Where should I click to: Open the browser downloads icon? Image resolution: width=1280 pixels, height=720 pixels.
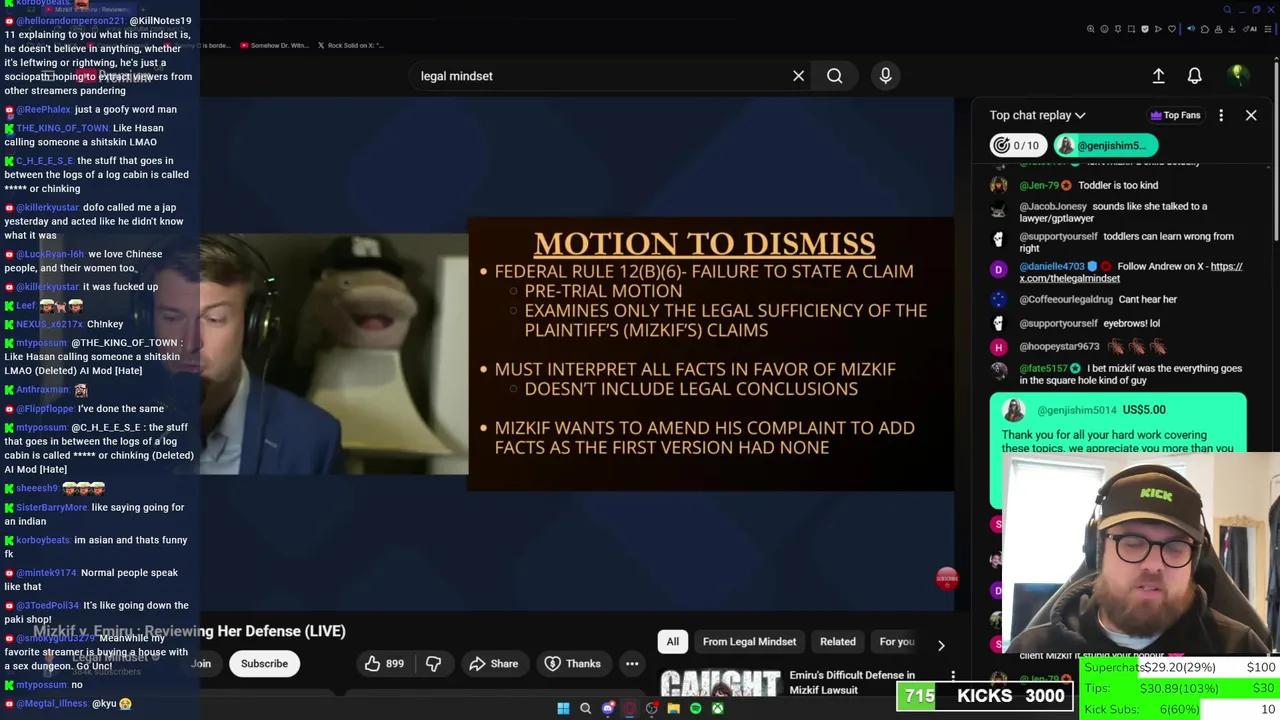click(x=1232, y=29)
